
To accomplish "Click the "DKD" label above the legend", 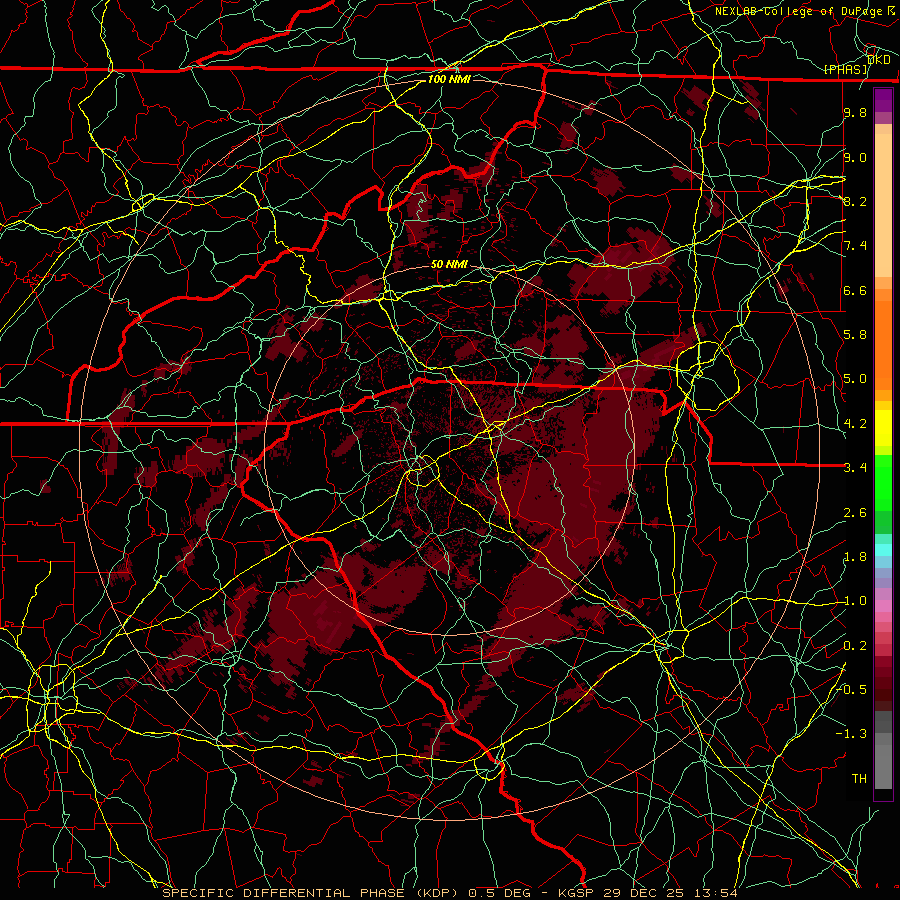I will click(879, 60).
